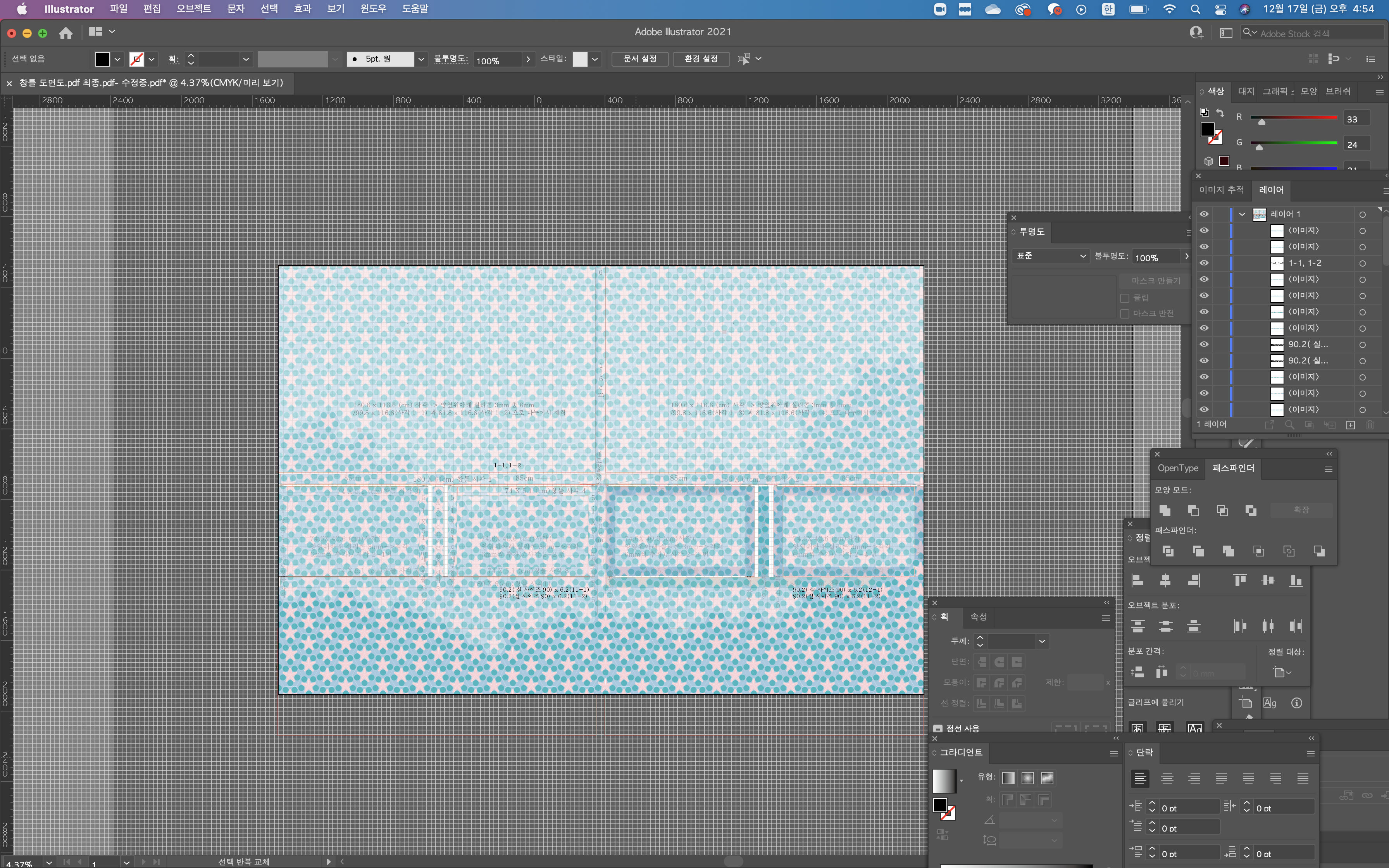Click the G color slider
Screen dimensions: 1389x868
tap(1294, 143)
